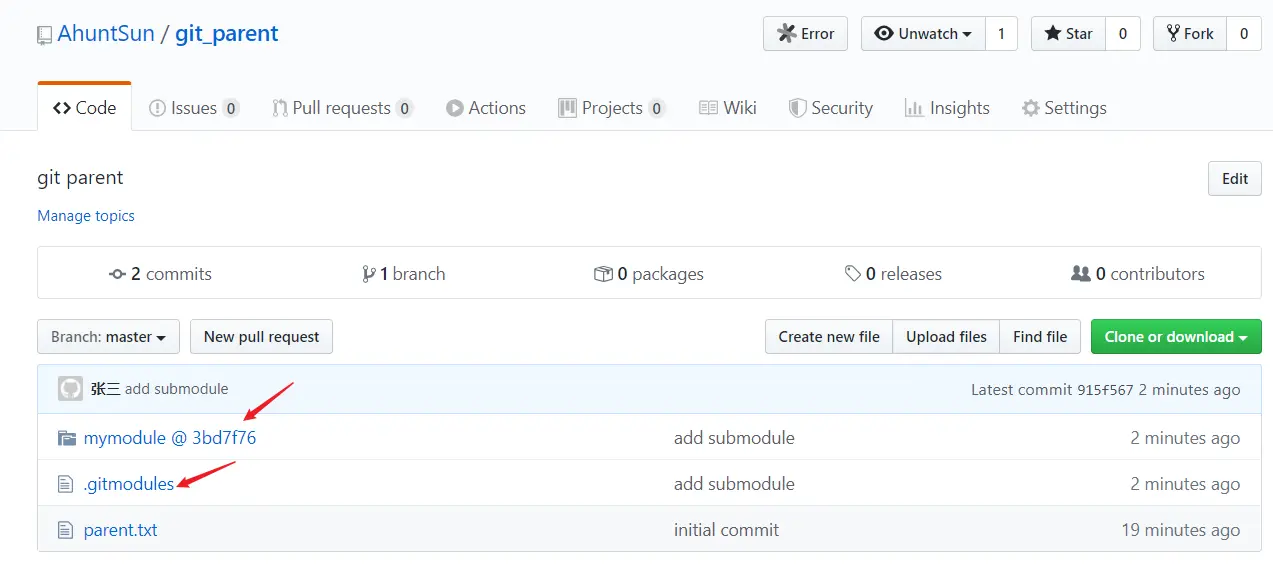Image resolution: width=1273 pixels, height=569 pixels.
Task: Click the file icon beside .gitmodules
Action: pyautogui.click(x=66, y=484)
